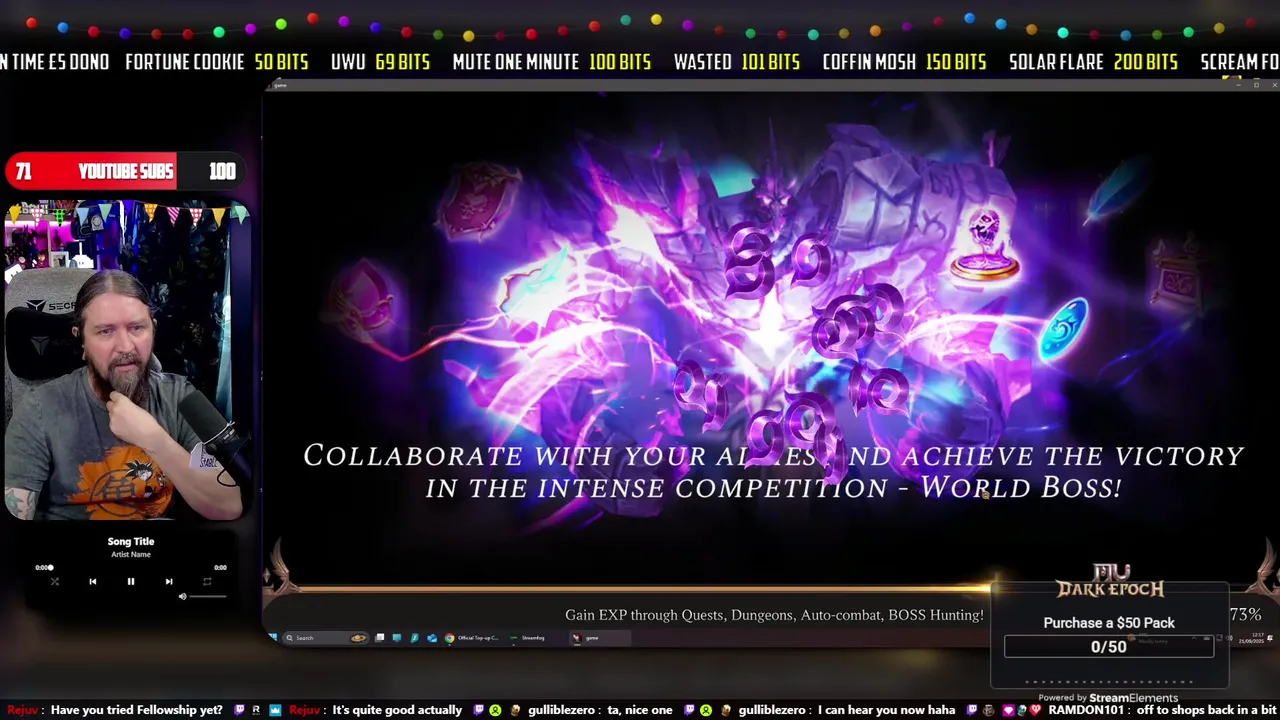Click the 'Wasted 101 Bits' ticker item
This screenshot has height=720, width=1280.
pyautogui.click(x=737, y=62)
